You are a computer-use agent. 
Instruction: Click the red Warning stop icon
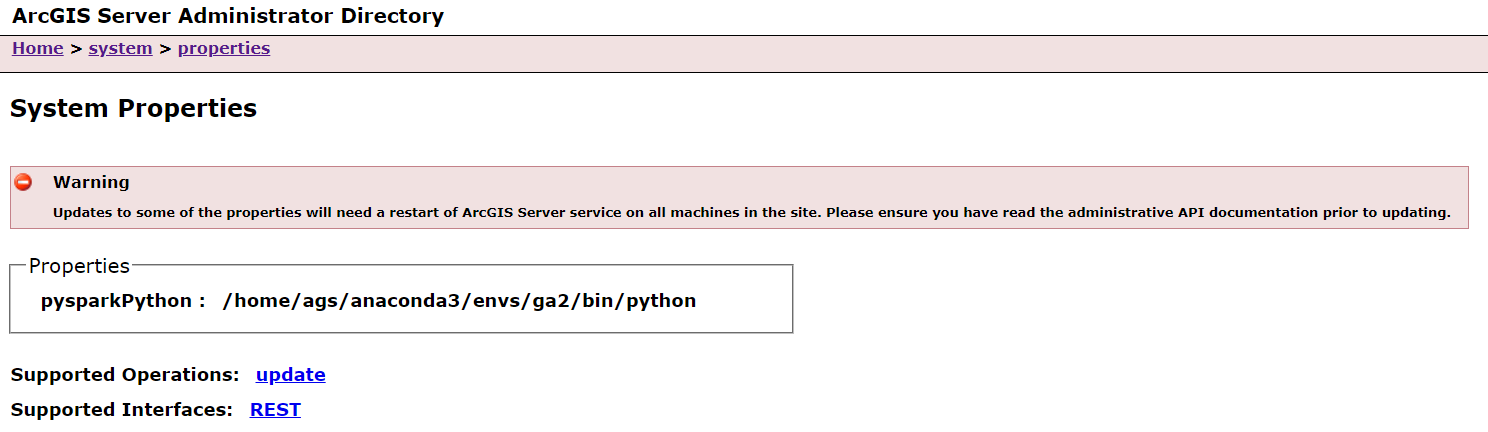point(23,182)
